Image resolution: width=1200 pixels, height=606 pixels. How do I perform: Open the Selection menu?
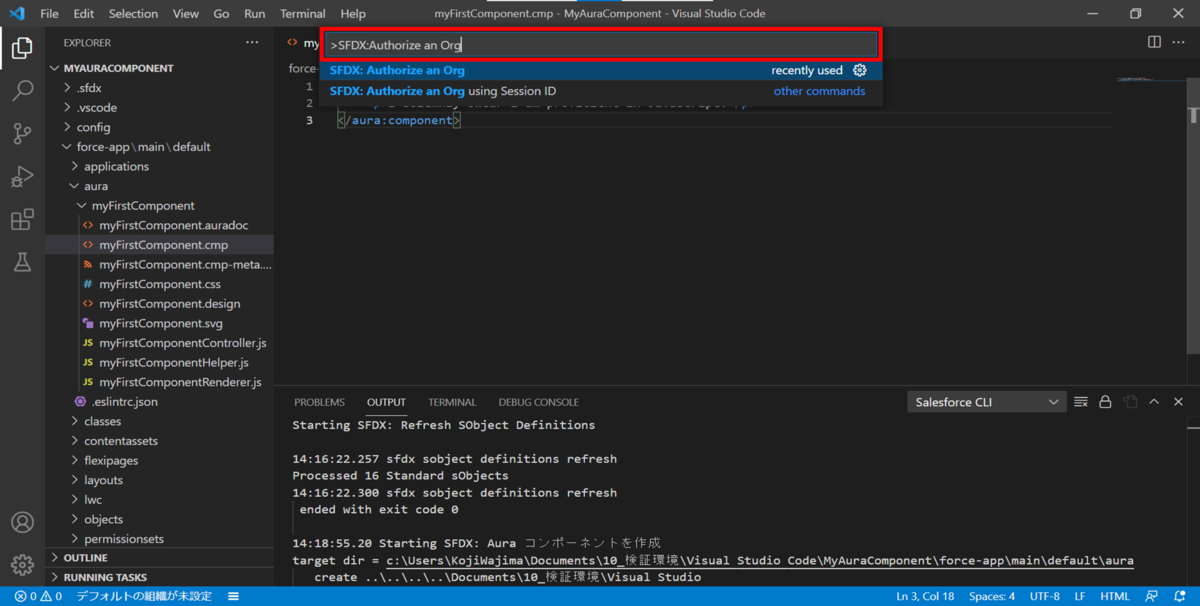coord(133,14)
